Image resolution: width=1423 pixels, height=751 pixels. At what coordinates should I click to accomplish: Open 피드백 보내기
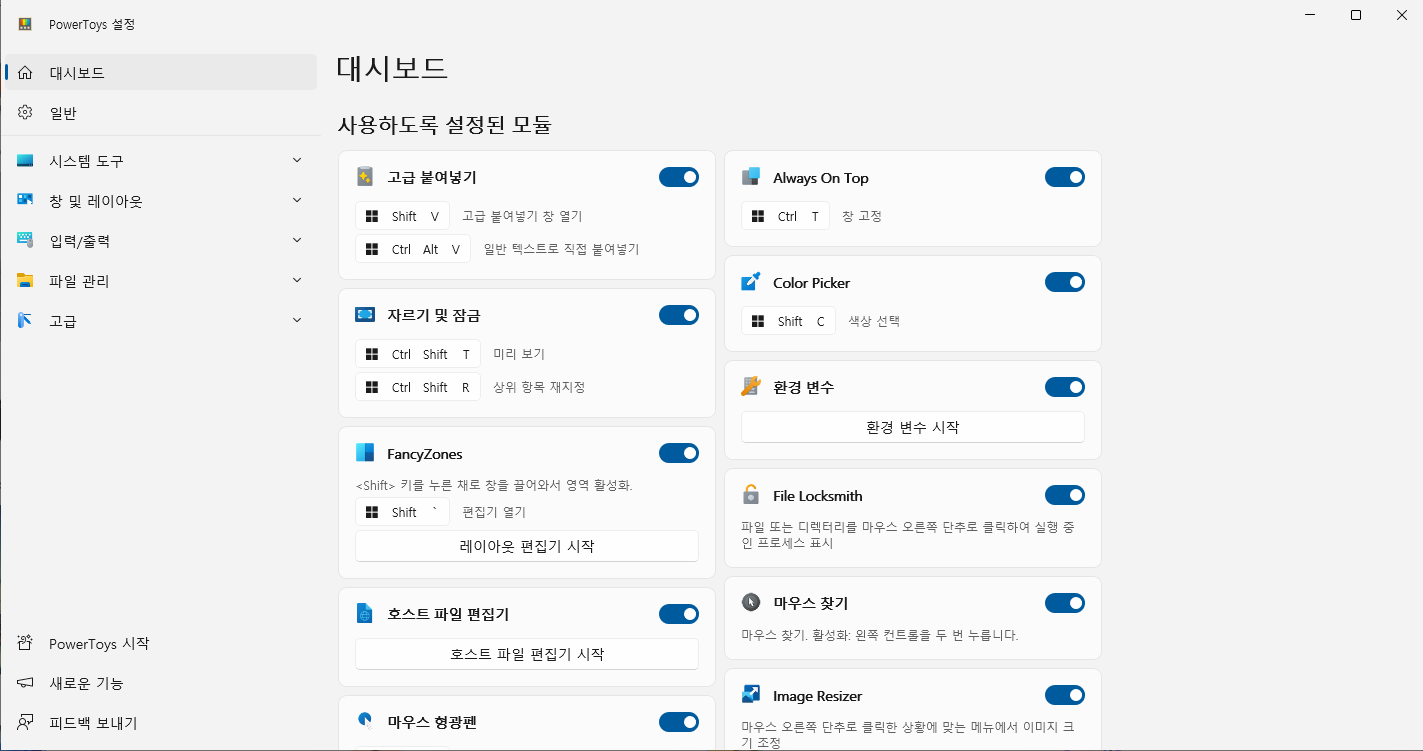pos(161,723)
